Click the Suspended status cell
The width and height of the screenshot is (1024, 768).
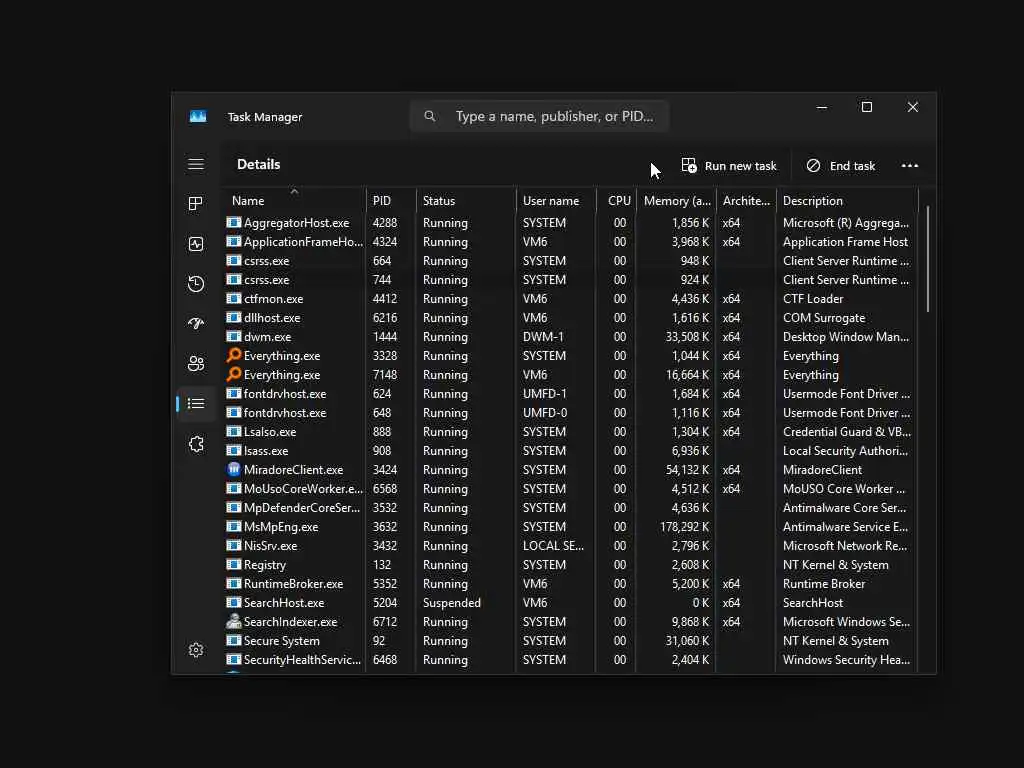451,603
